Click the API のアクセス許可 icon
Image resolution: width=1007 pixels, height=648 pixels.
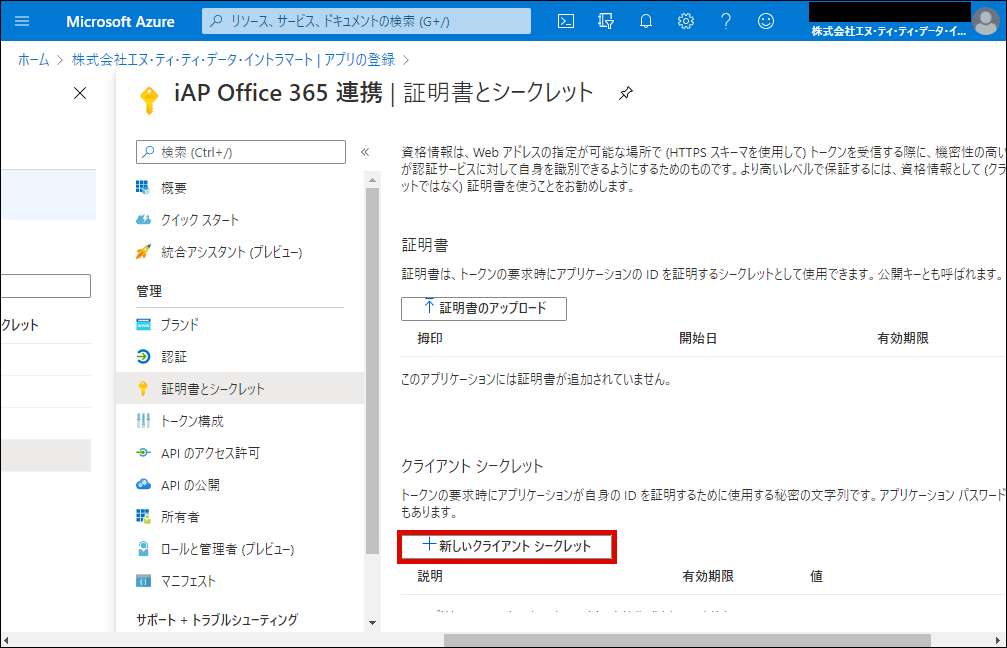[x=143, y=453]
